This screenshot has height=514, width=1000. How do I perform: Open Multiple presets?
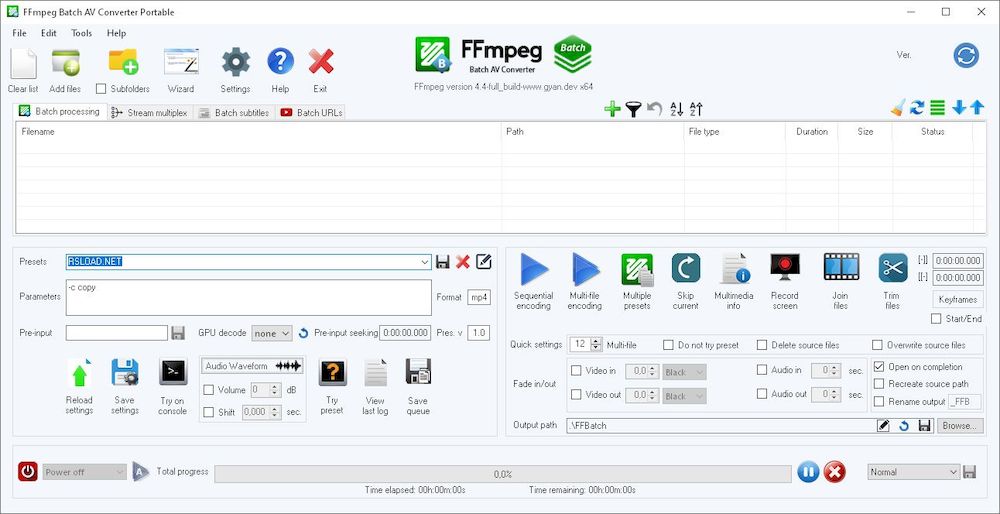(x=637, y=269)
